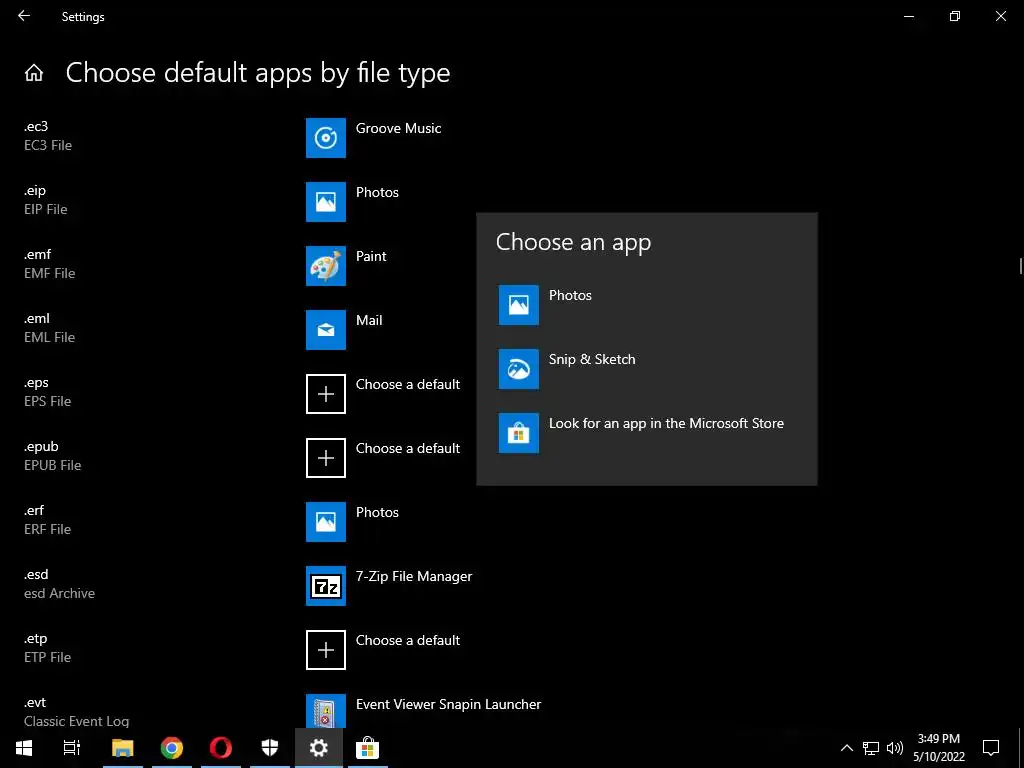Viewport: 1024px width, 768px height.
Task: Click the esd Archive description text
Action: [x=59, y=593]
